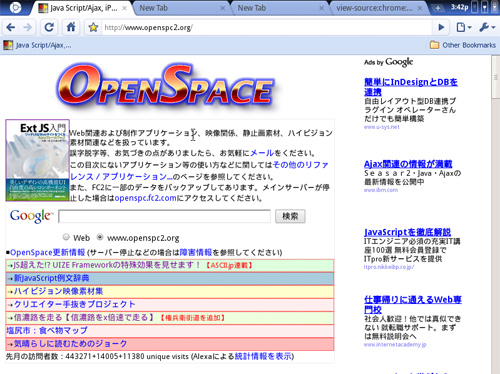Viewport: 500px width, 374px height.
Task: Open Other Bookmarks folder
Action: coord(463,45)
